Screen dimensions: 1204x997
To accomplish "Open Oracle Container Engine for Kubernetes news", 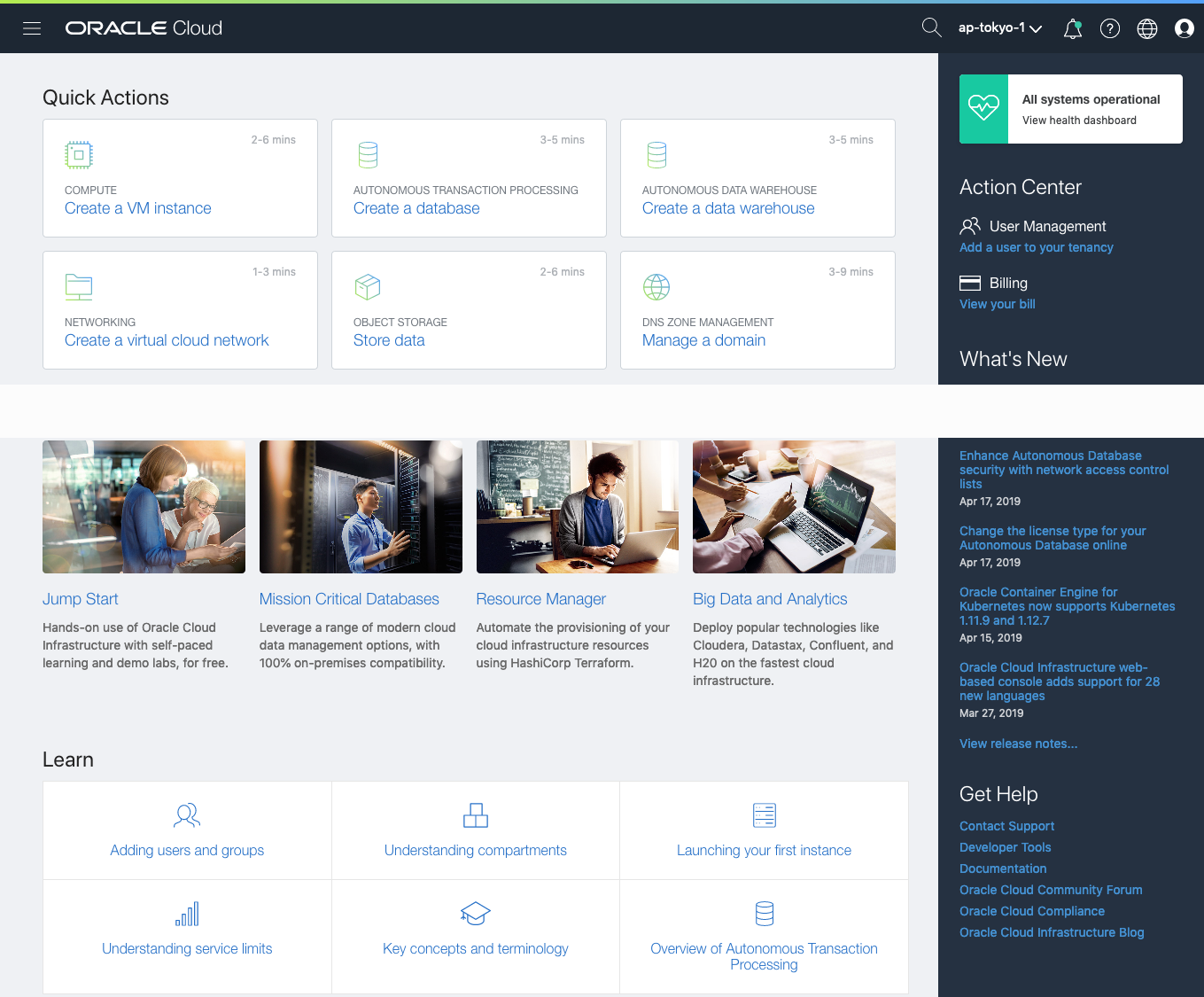I will 1068,606.
